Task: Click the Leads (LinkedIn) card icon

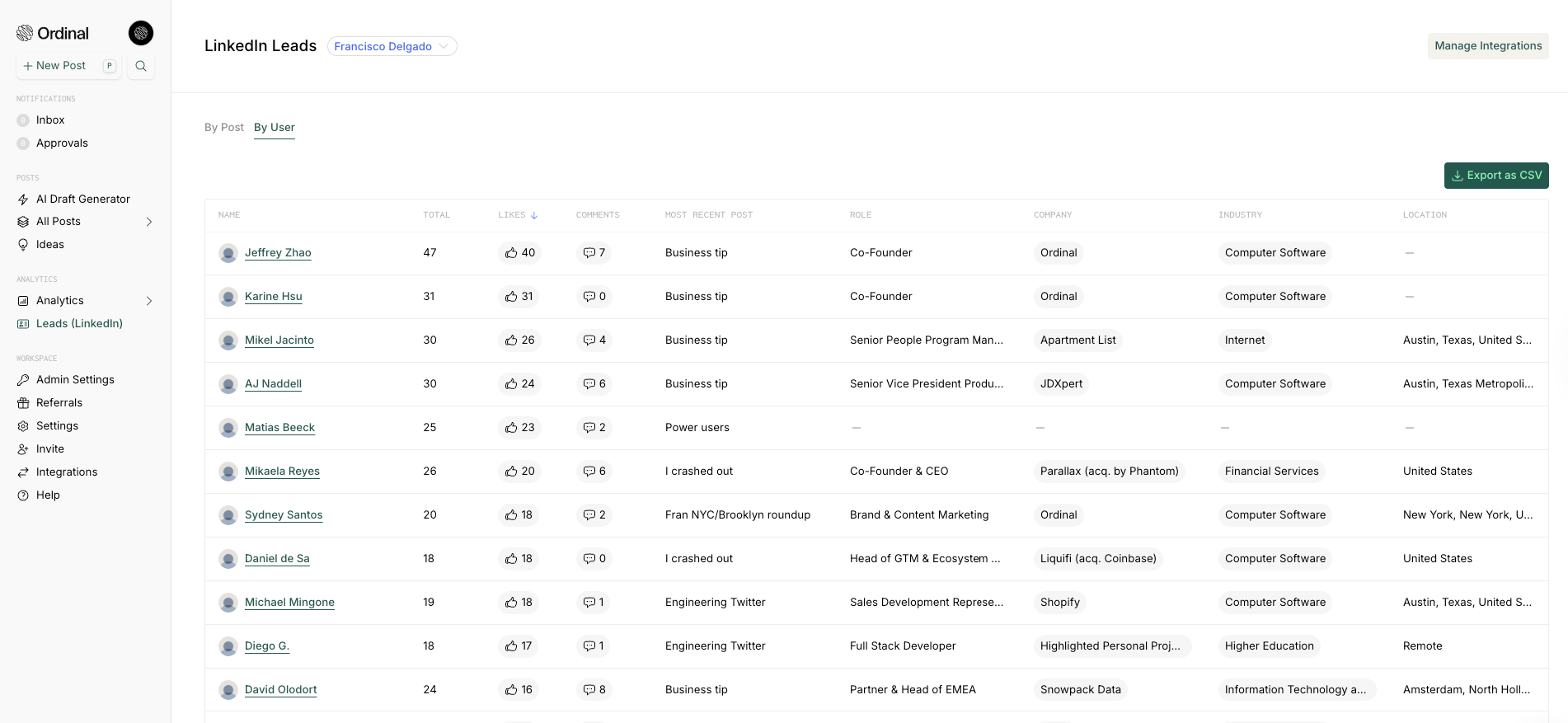Action: click(x=23, y=324)
